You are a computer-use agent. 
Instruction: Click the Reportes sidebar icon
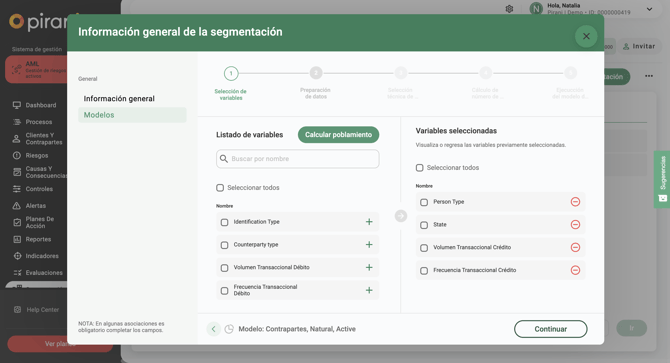tap(17, 239)
